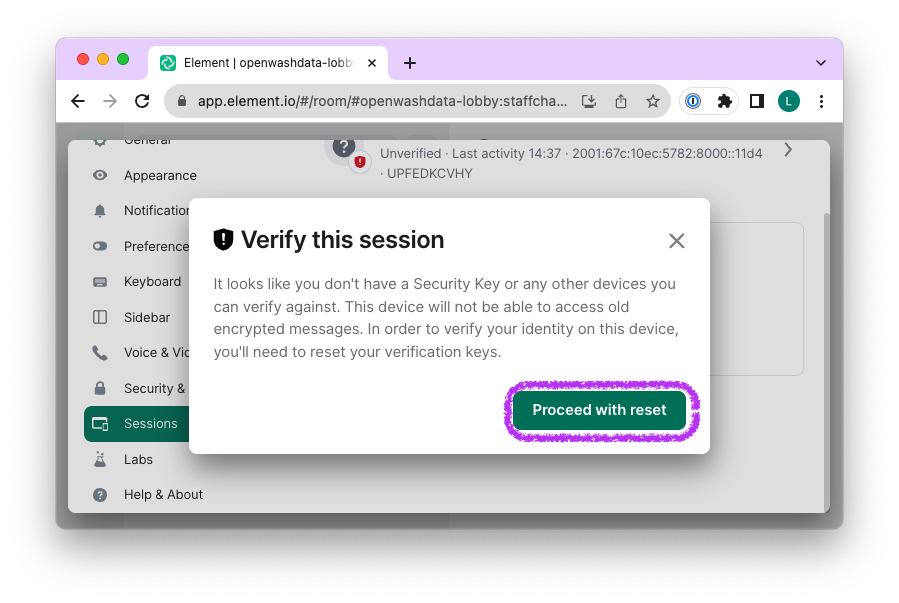
Task: Click the Notifications bell icon
Action: [100, 211]
